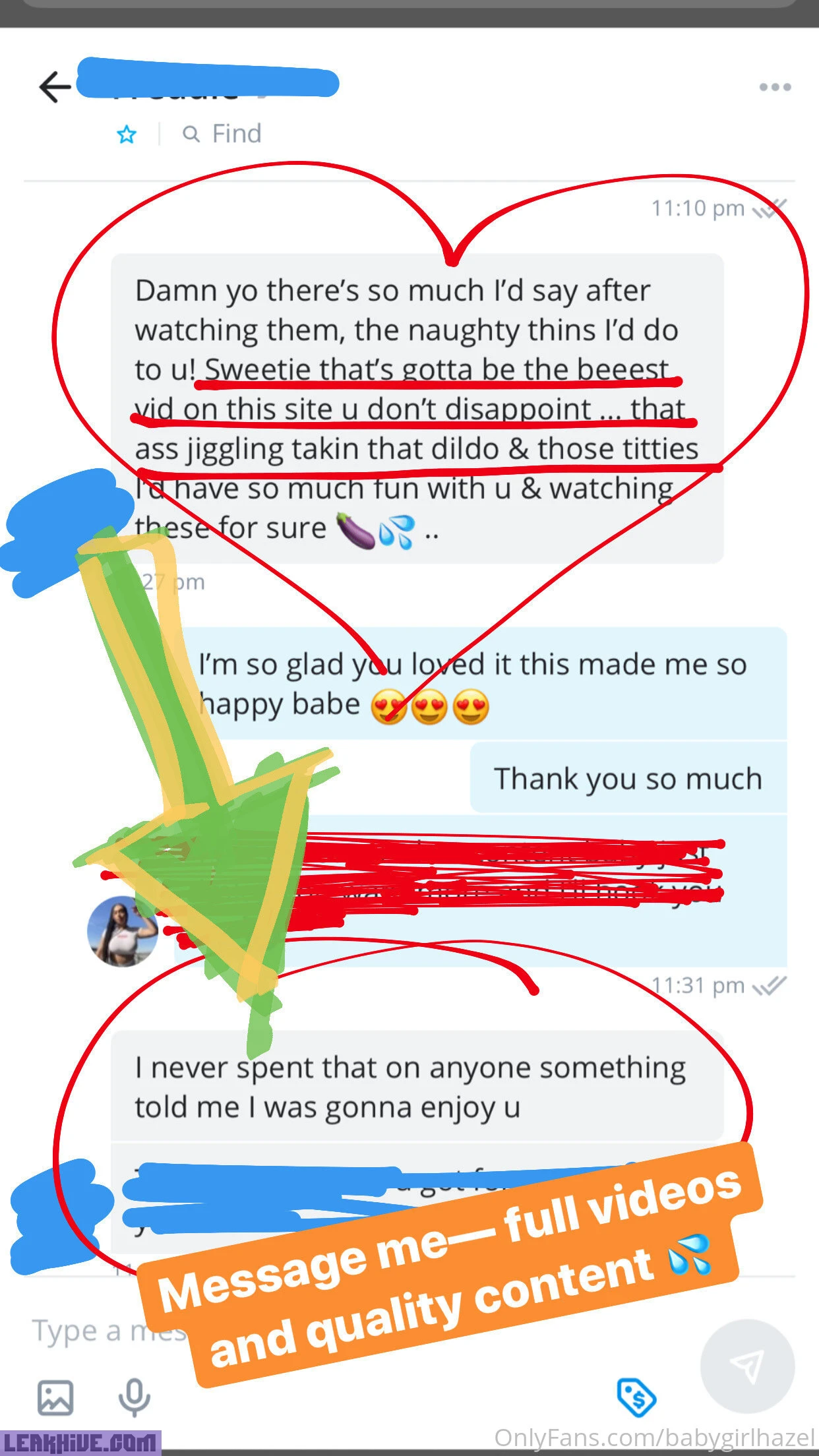Click the Find search field

click(222, 134)
